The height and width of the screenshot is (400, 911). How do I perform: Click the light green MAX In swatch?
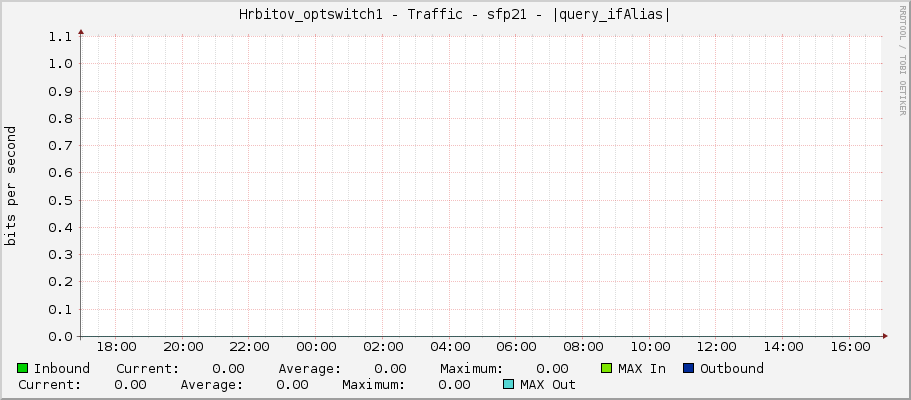[x=607, y=369]
